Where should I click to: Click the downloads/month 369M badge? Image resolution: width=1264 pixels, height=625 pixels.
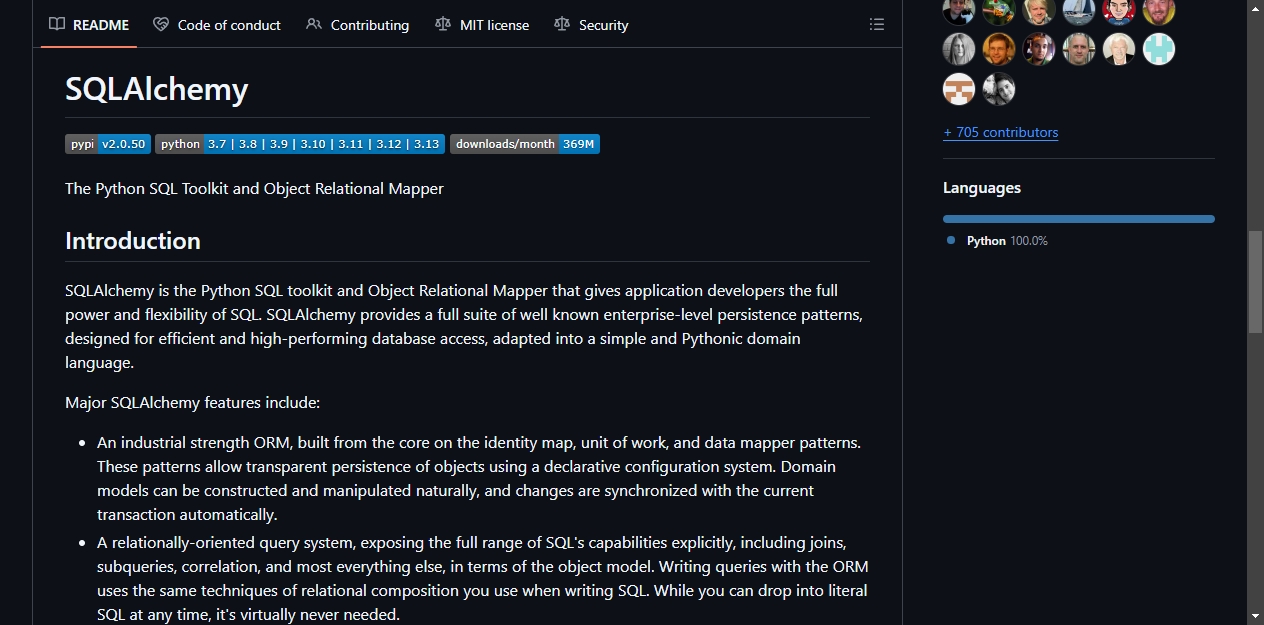[525, 144]
